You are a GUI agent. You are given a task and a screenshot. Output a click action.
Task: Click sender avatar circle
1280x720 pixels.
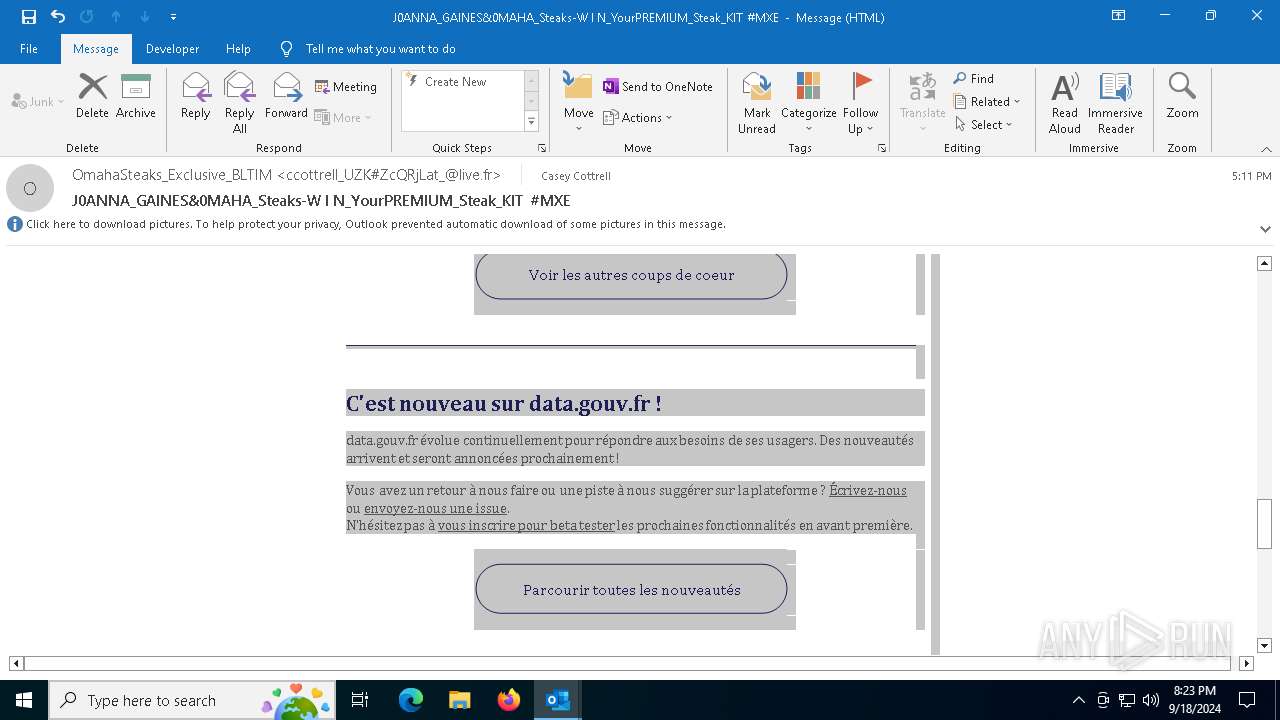click(x=30, y=188)
